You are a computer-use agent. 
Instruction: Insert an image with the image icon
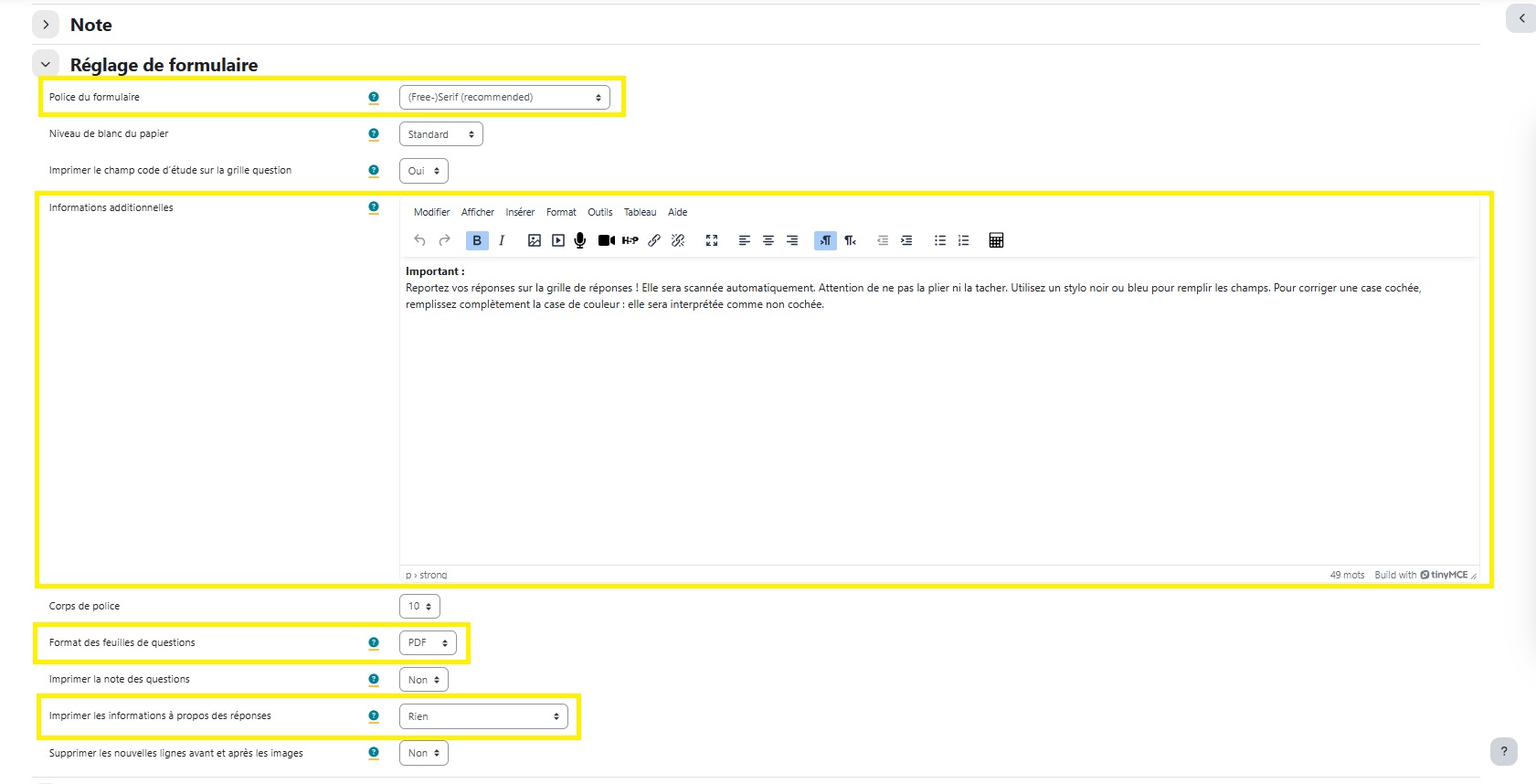(535, 240)
